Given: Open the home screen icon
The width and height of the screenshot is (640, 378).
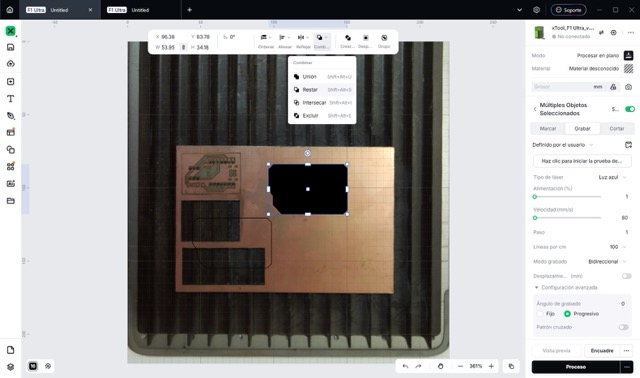Looking at the screenshot, I should 10,10.
